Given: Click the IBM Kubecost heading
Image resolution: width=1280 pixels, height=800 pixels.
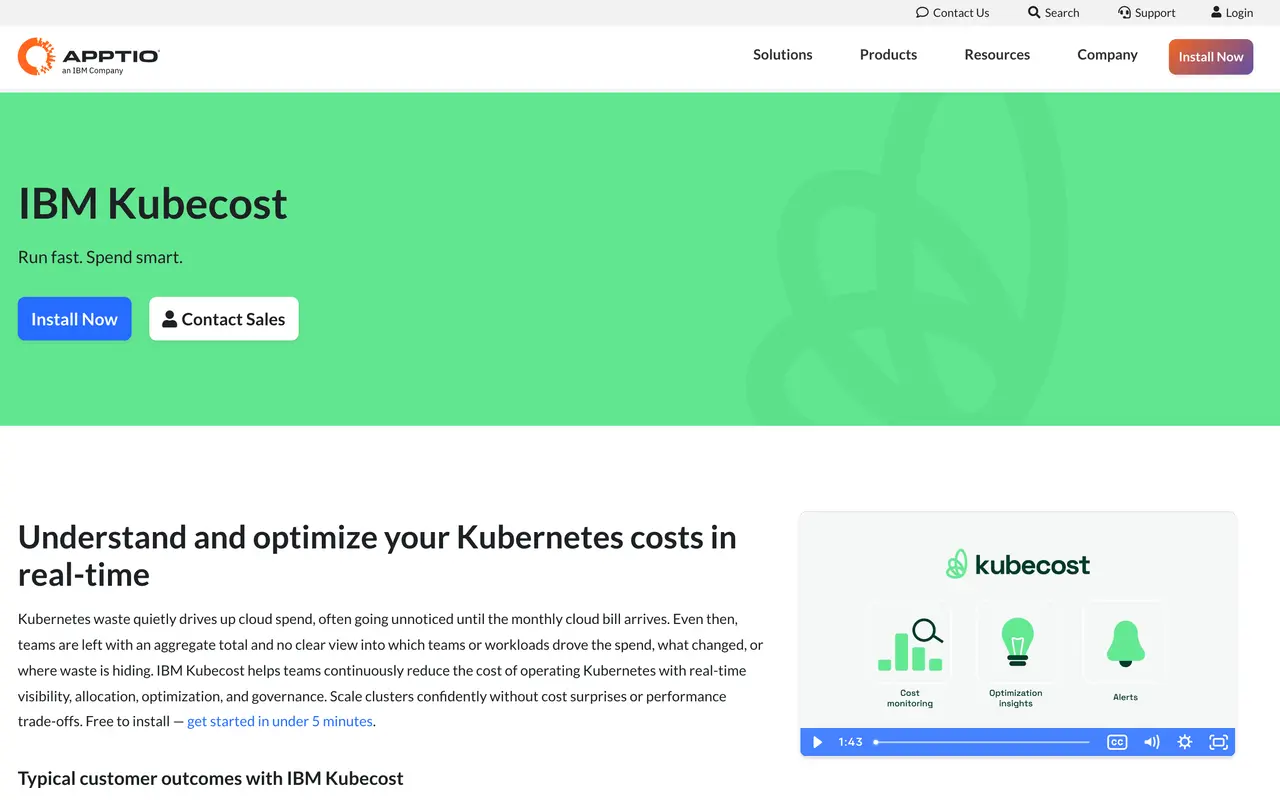Looking at the screenshot, I should click(153, 204).
